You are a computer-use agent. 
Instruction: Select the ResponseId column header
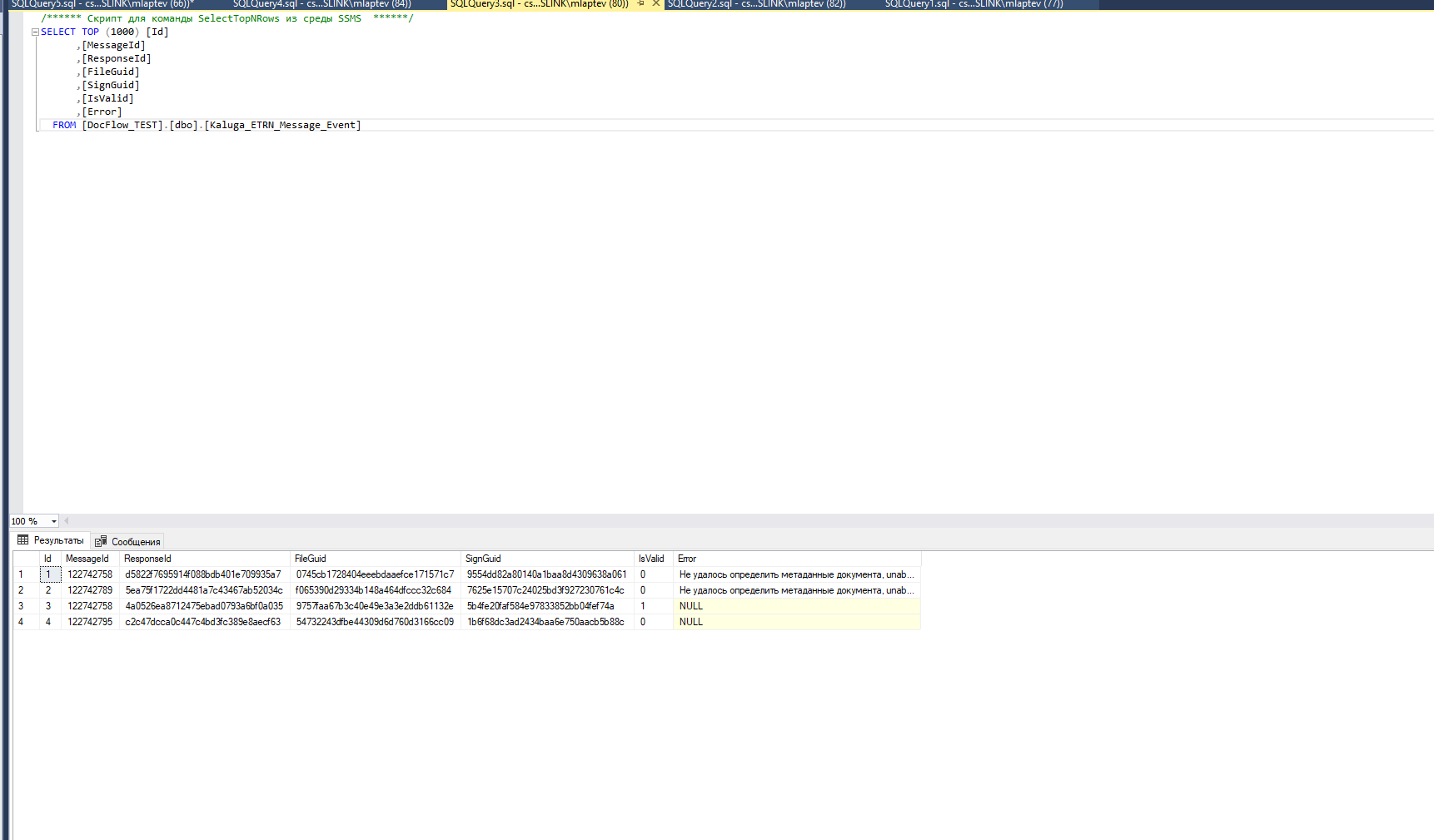[x=205, y=559]
